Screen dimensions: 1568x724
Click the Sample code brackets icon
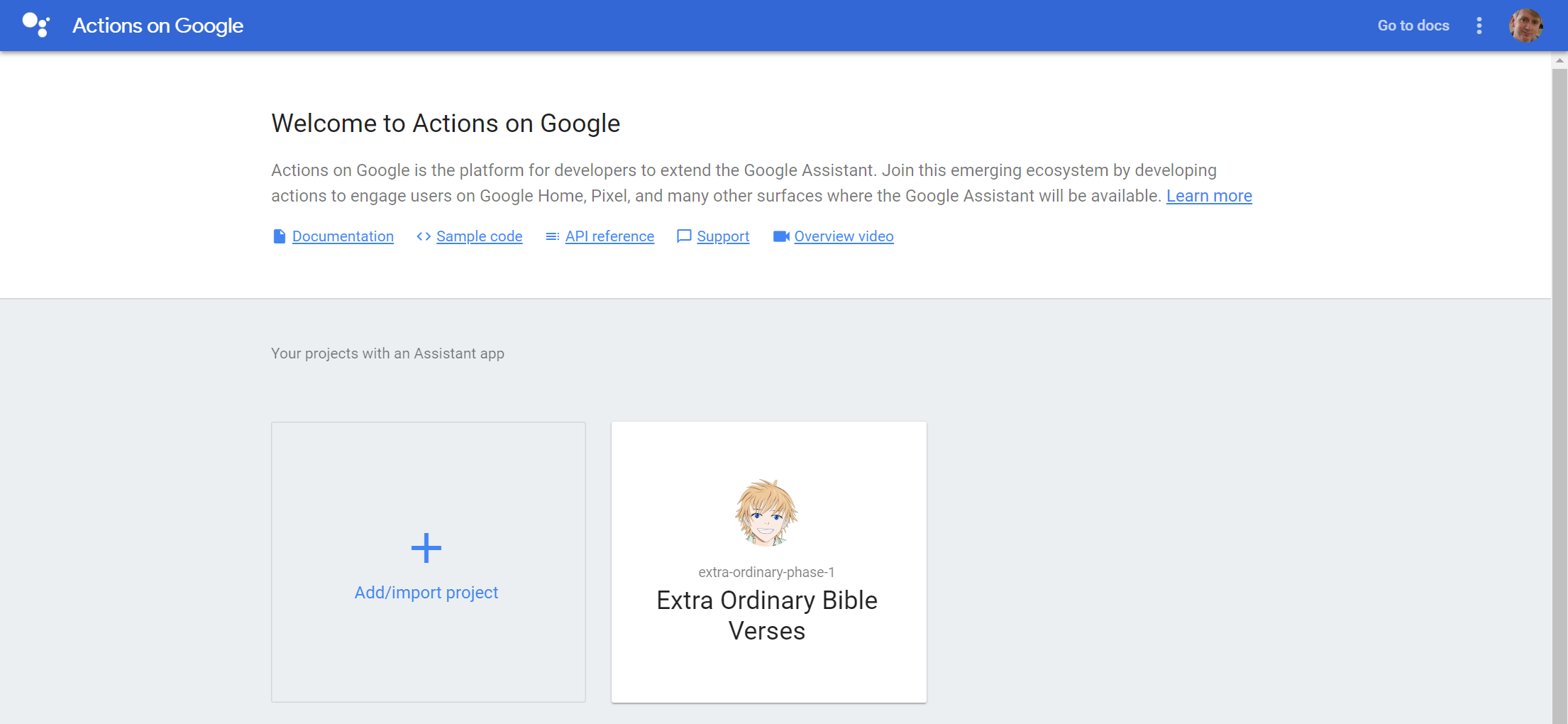(424, 236)
